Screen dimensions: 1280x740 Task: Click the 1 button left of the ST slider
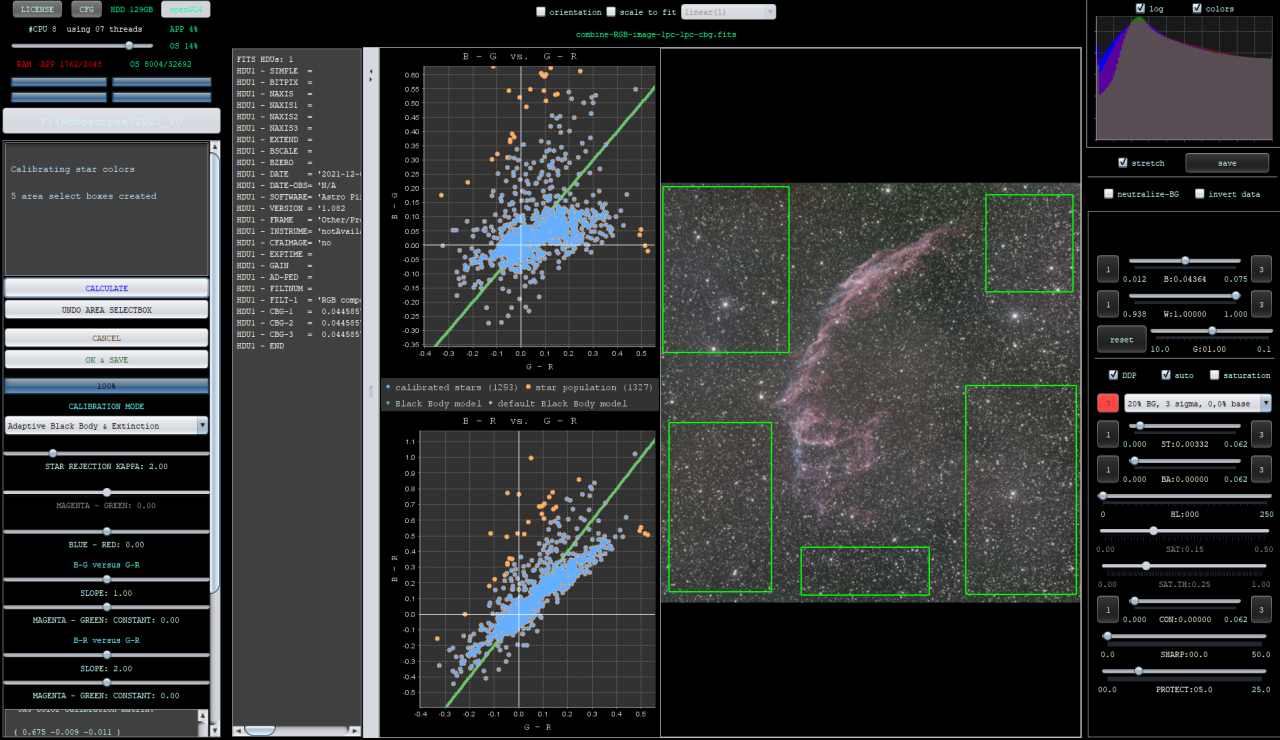point(1108,433)
